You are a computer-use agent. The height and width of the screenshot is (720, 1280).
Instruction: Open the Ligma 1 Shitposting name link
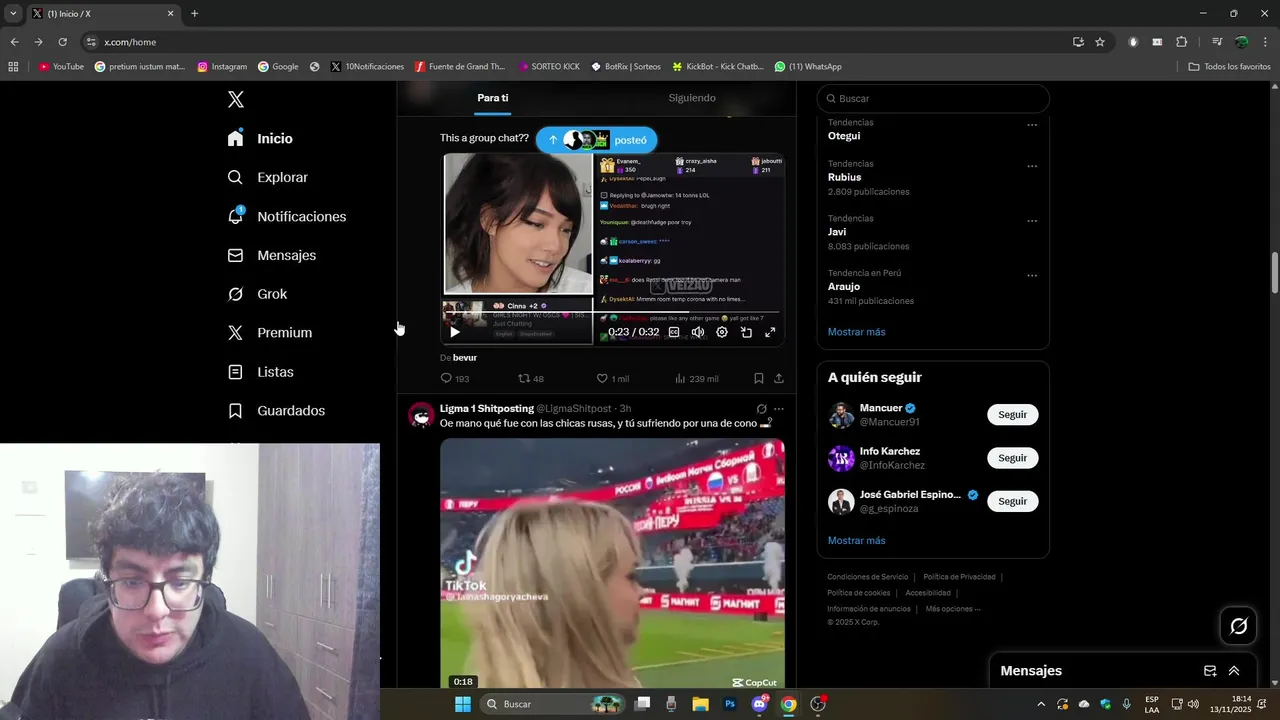point(487,408)
